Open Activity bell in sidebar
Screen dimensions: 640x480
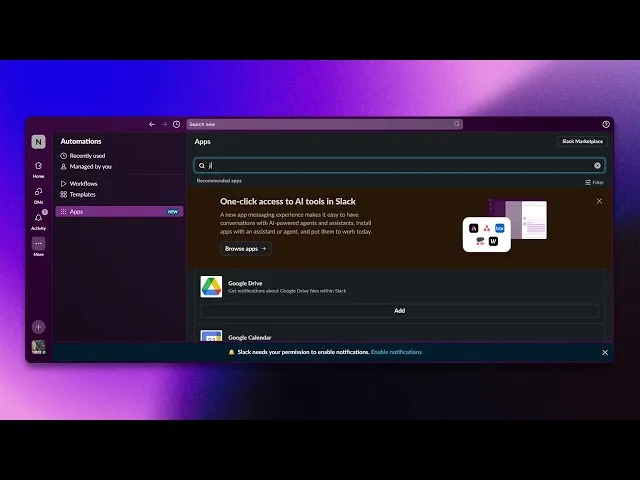click(x=38, y=222)
